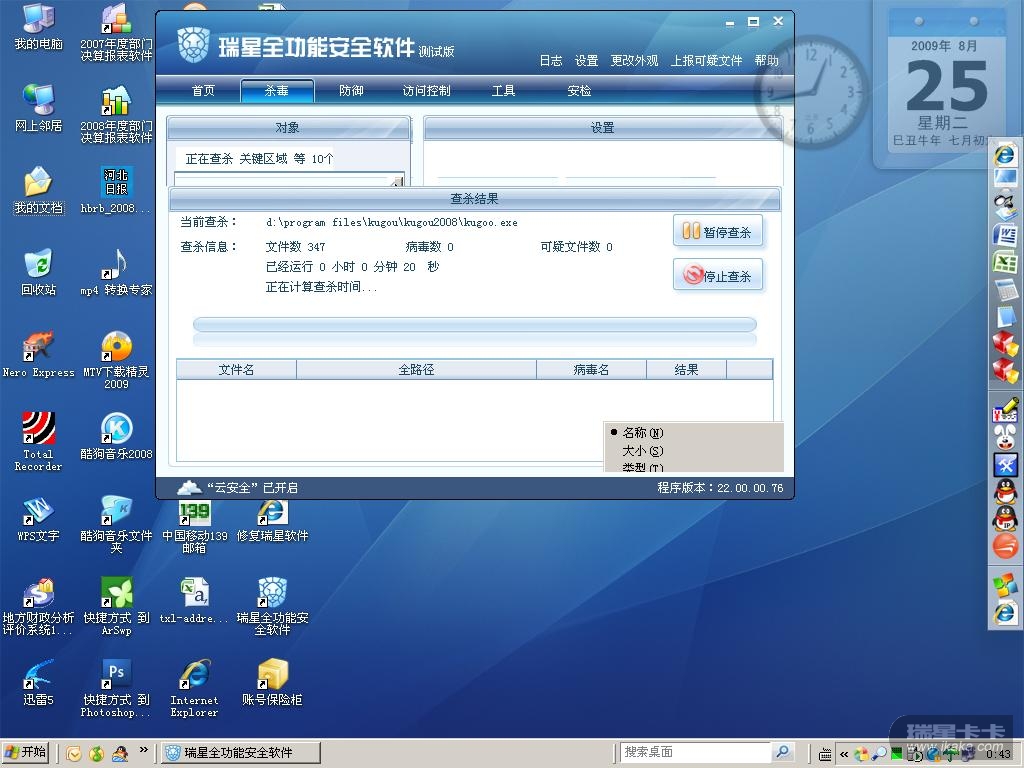This screenshot has width=1024, height=768.
Task: Click the 设置 panel header
Action: [x=603, y=128]
